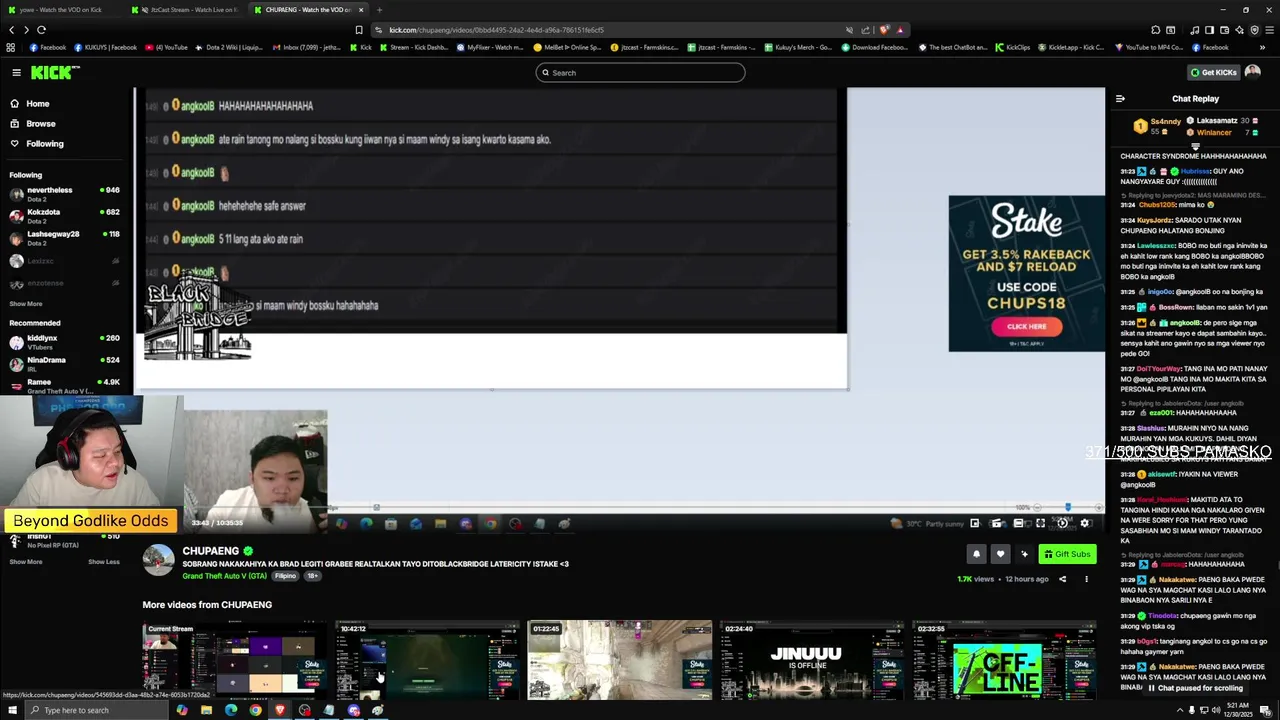This screenshot has width=1280, height=720.
Task: Open Microsoft Edge from the taskbar
Action: (231, 710)
